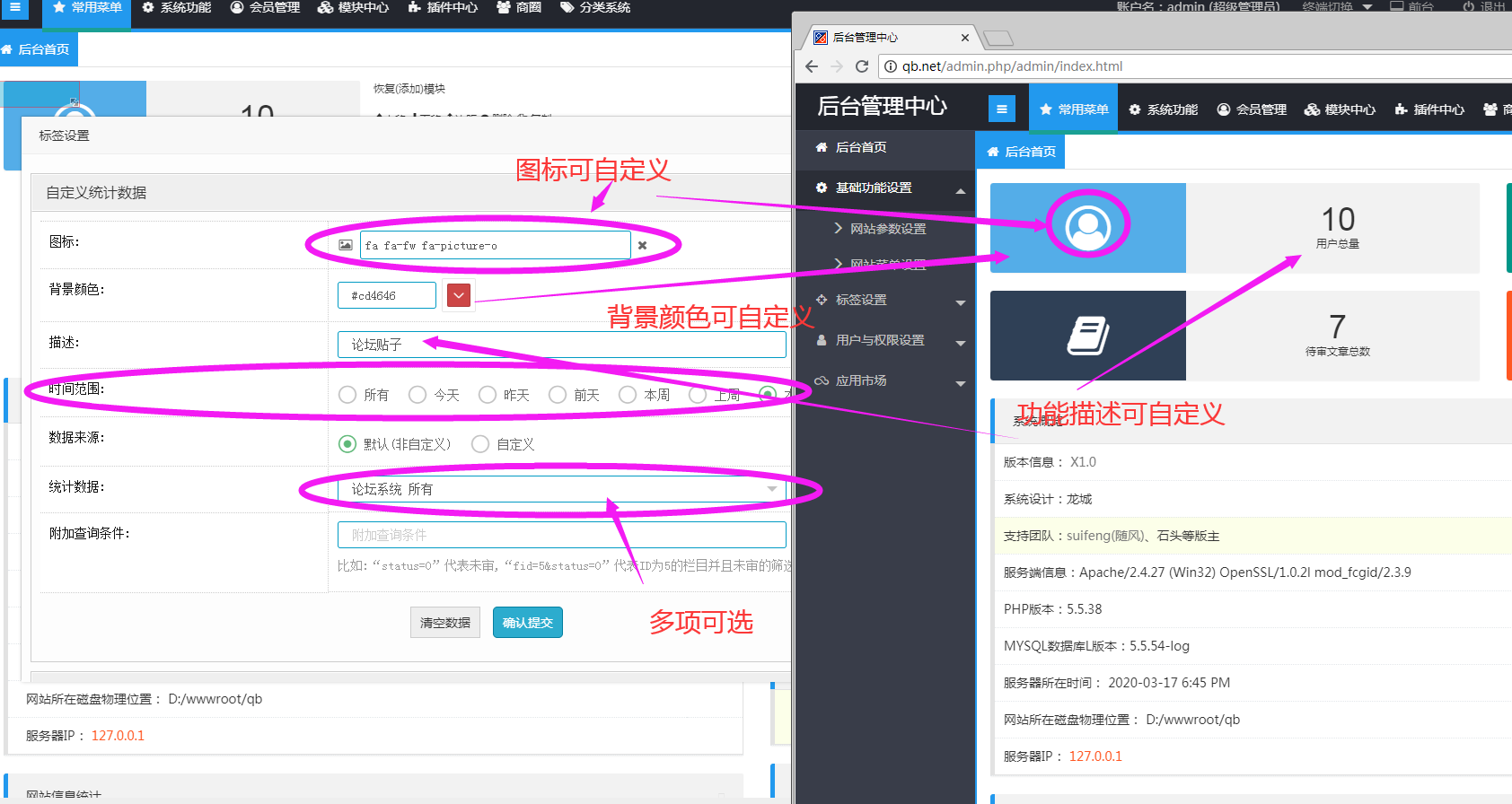Choose 自定义 data source option
This screenshot has width=1512, height=804.
[x=480, y=444]
